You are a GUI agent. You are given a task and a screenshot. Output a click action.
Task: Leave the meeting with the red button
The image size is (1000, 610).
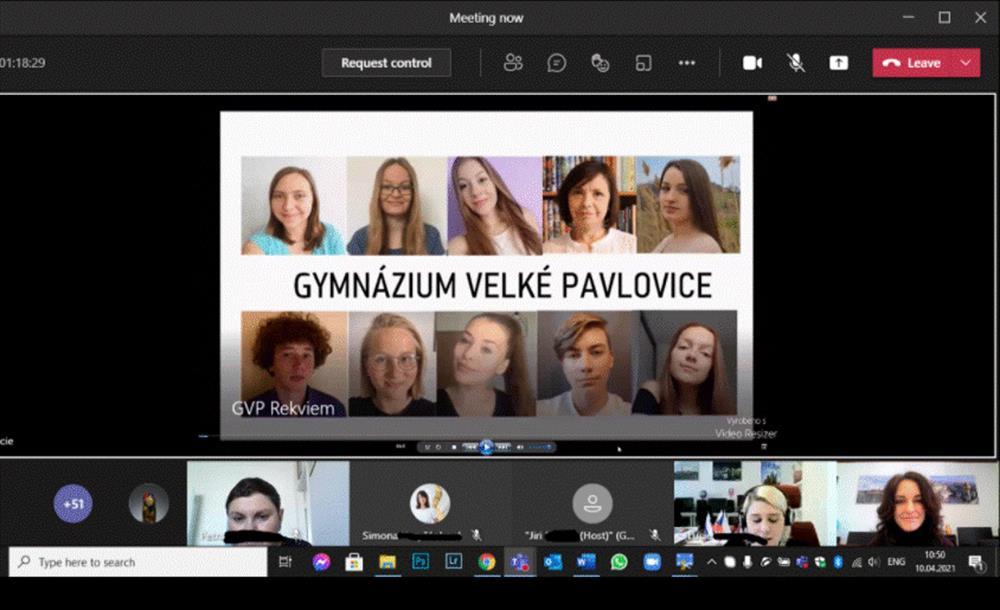coord(912,63)
